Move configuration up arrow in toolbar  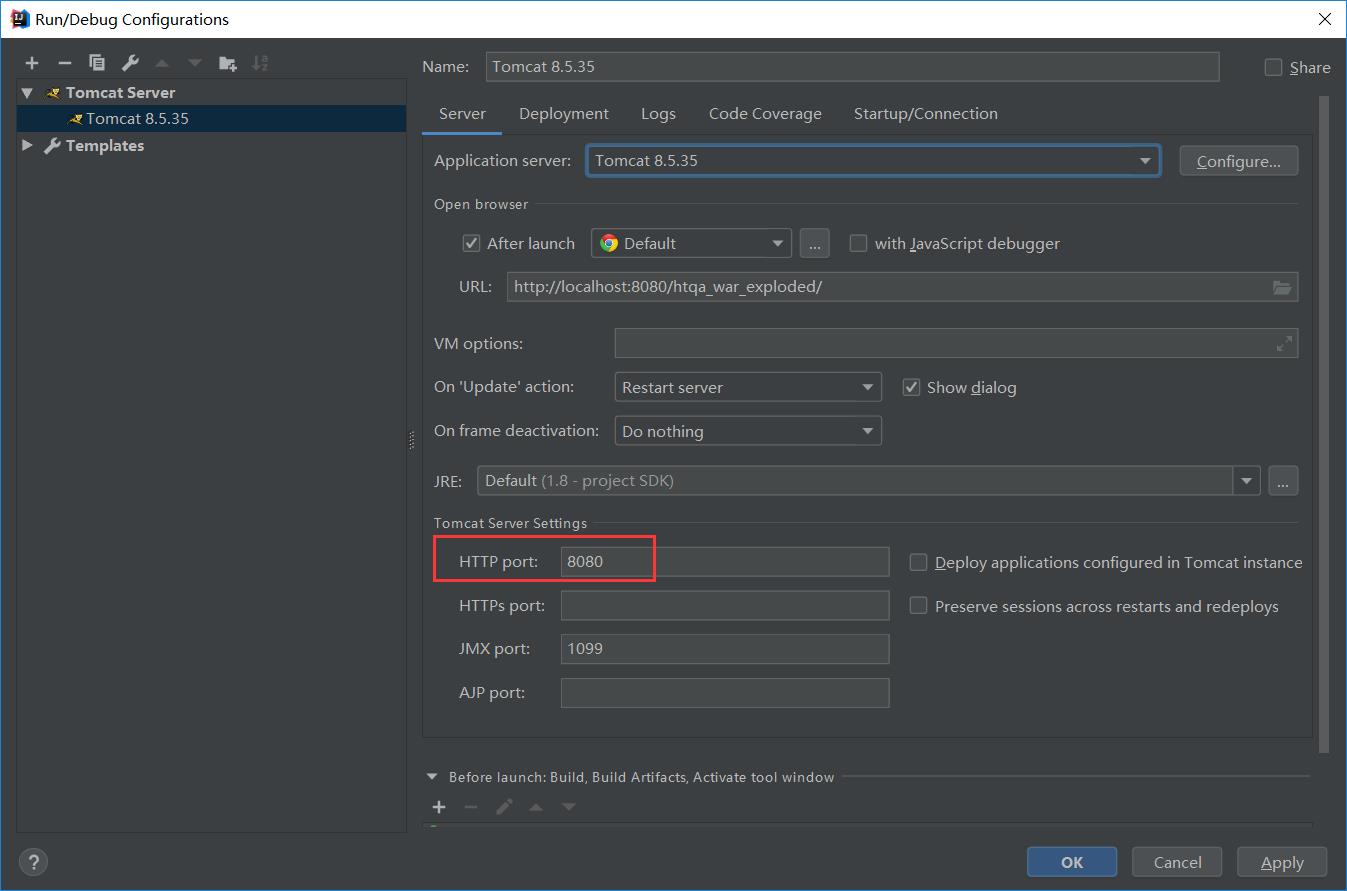[x=162, y=63]
